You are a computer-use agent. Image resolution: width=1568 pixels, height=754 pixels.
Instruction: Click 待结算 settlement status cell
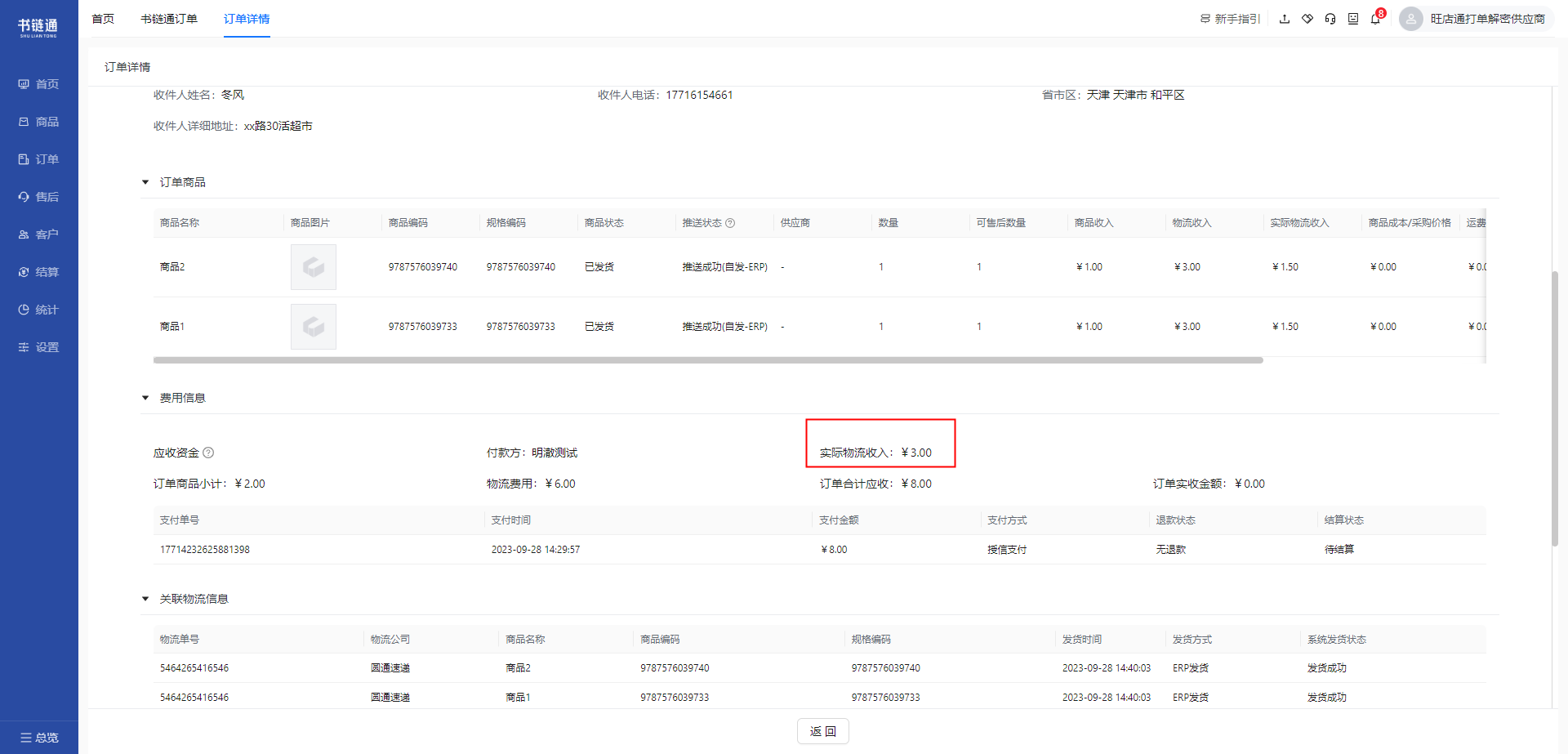coord(1339,550)
